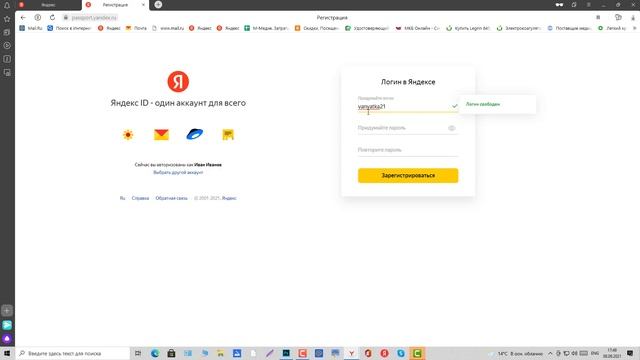640x360 pixels.
Task: Select the Регистрация tab
Action: (x=115, y=5)
